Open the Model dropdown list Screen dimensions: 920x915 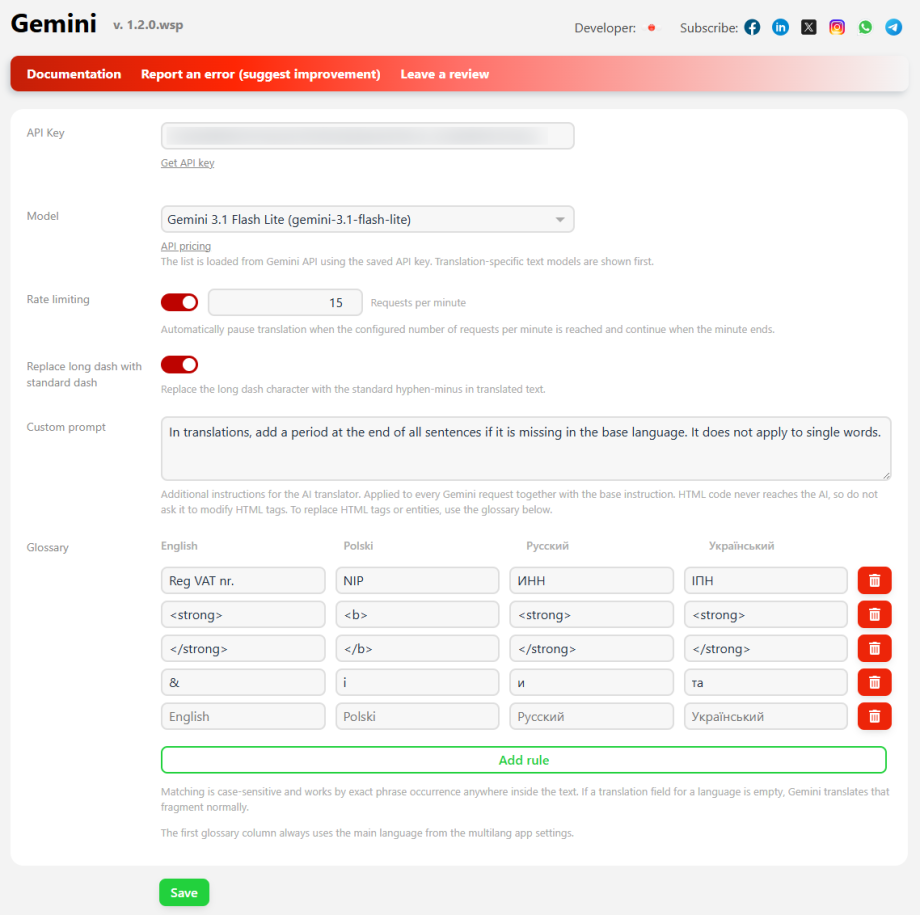[x=367, y=220]
